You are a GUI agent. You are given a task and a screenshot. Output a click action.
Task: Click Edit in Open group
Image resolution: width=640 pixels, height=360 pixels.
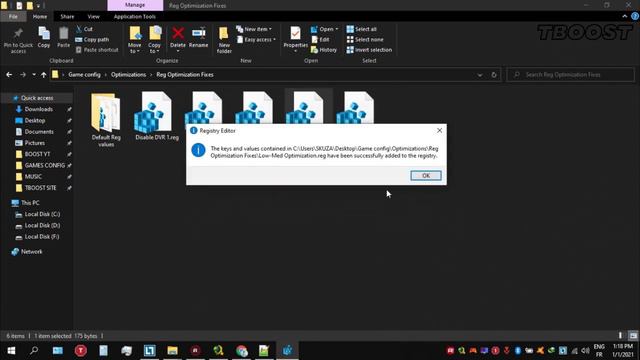320,40
